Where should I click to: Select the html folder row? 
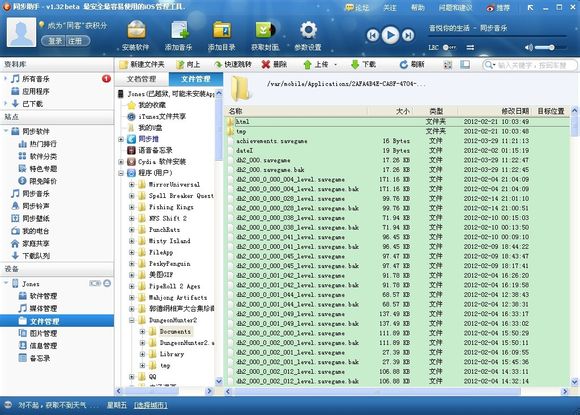pyautogui.click(x=397, y=122)
